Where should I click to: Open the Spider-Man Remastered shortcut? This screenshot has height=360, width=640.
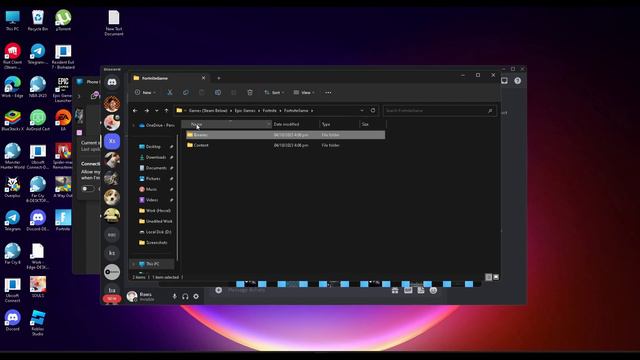pos(63,156)
